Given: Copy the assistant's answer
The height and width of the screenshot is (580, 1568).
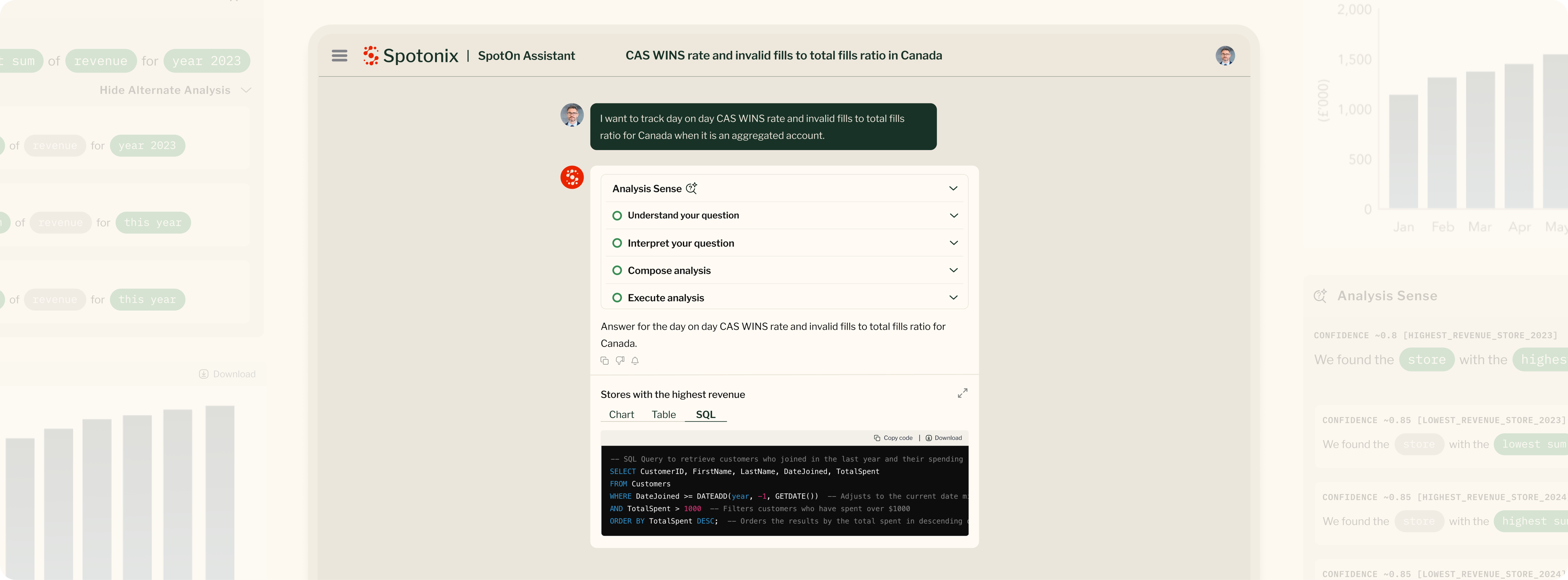Looking at the screenshot, I should [x=604, y=361].
